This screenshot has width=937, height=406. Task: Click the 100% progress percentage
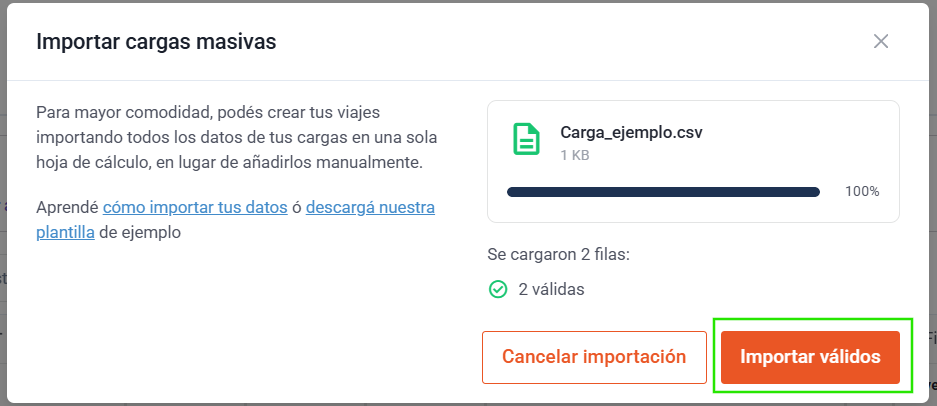(862, 192)
